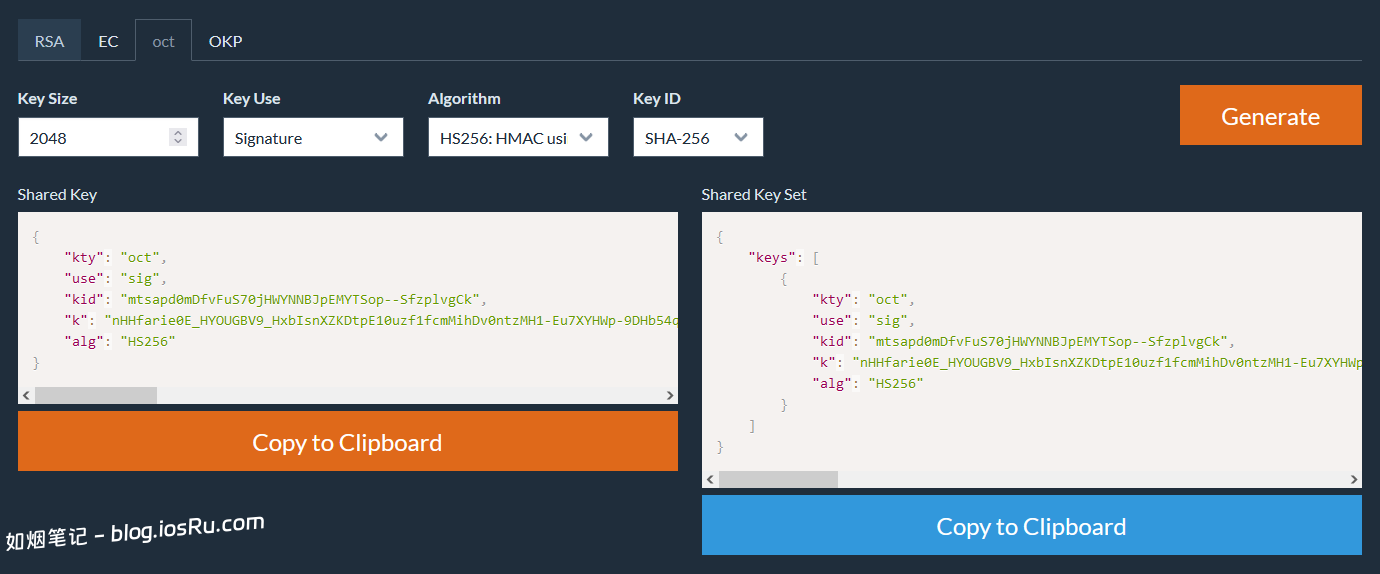
Task: Switch to the OKP tab
Action: [x=225, y=41]
